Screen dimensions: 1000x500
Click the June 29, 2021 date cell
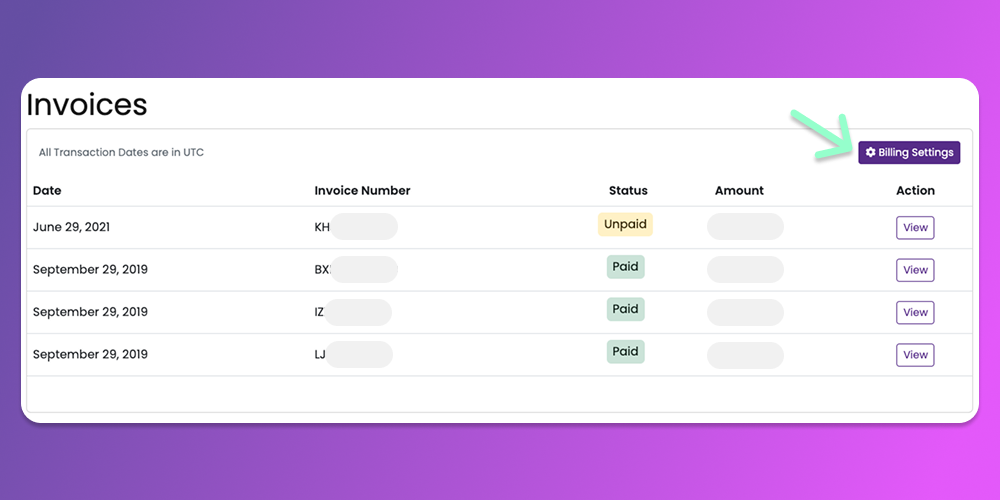point(71,227)
